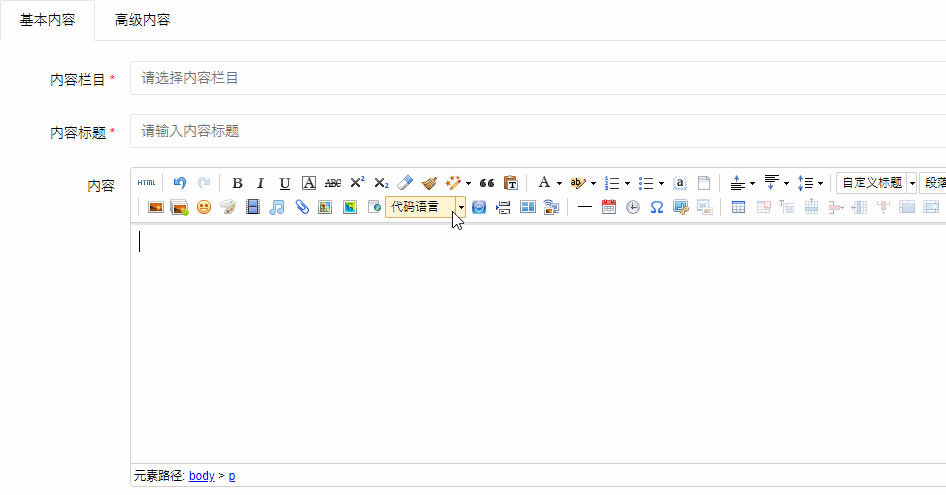Select the 基本内容 tab

(x=47, y=20)
